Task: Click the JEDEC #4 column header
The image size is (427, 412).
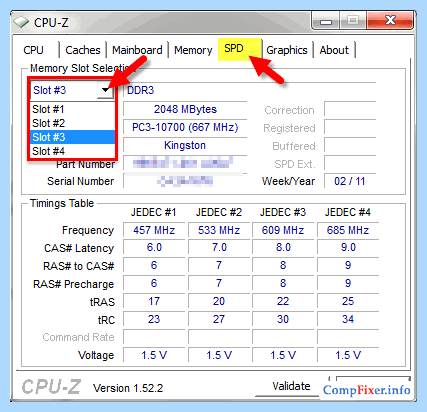Action: click(348, 212)
